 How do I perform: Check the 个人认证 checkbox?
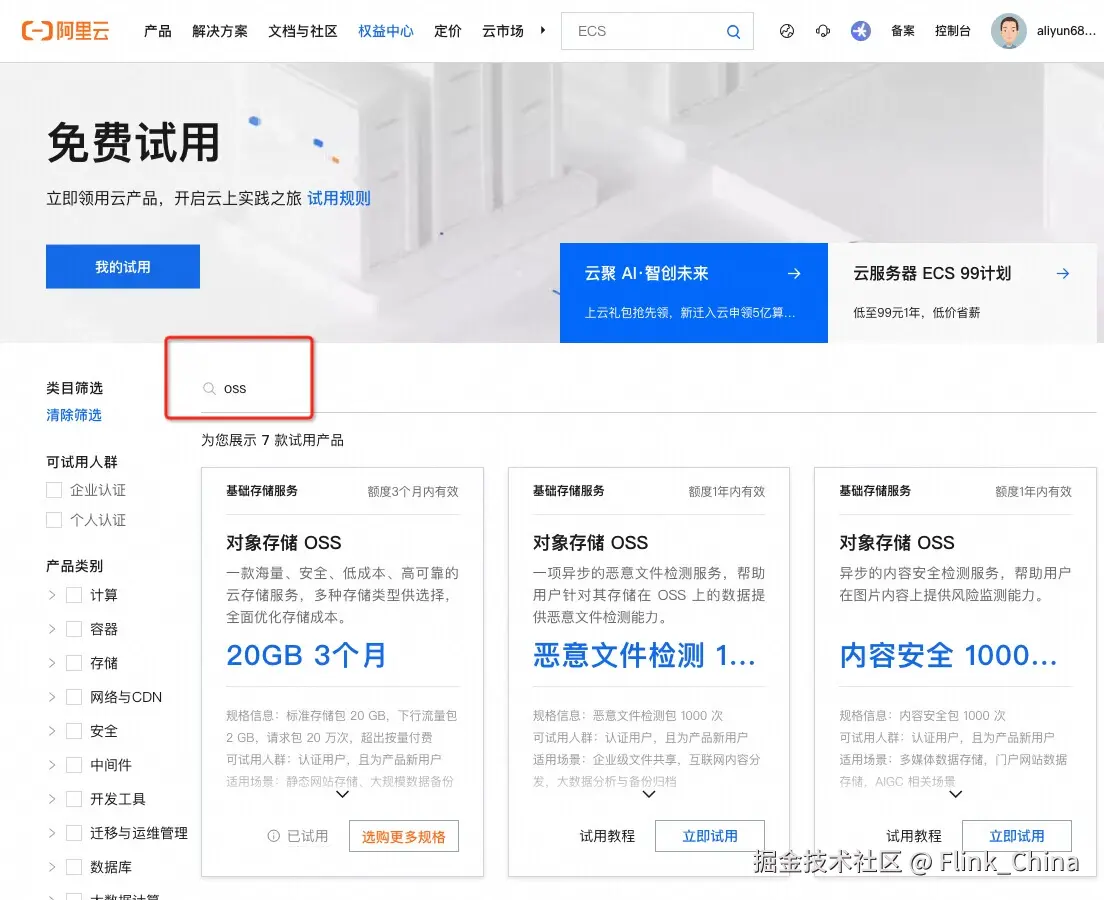[54, 520]
